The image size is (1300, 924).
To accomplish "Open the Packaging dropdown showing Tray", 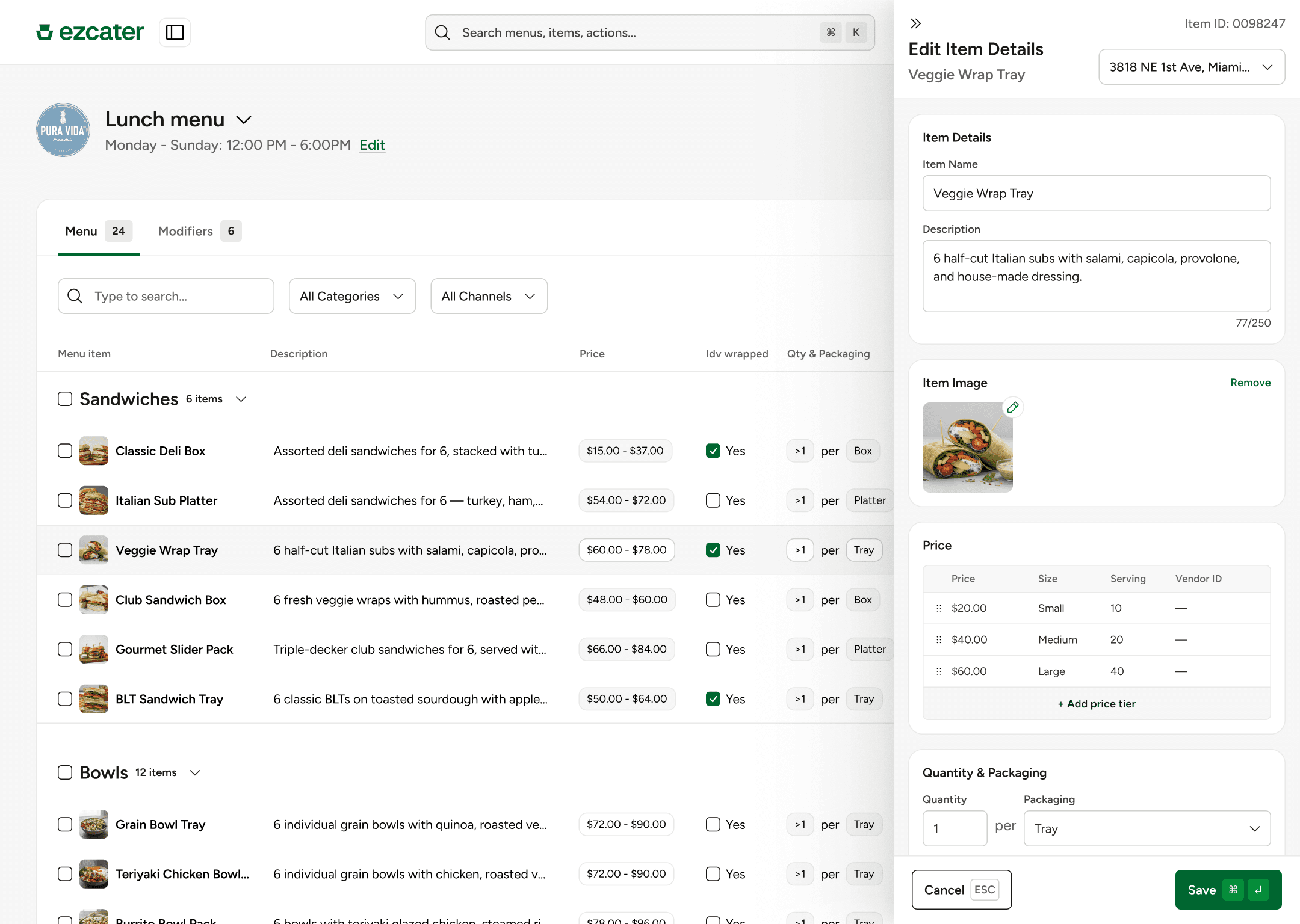I will click(x=1146, y=828).
